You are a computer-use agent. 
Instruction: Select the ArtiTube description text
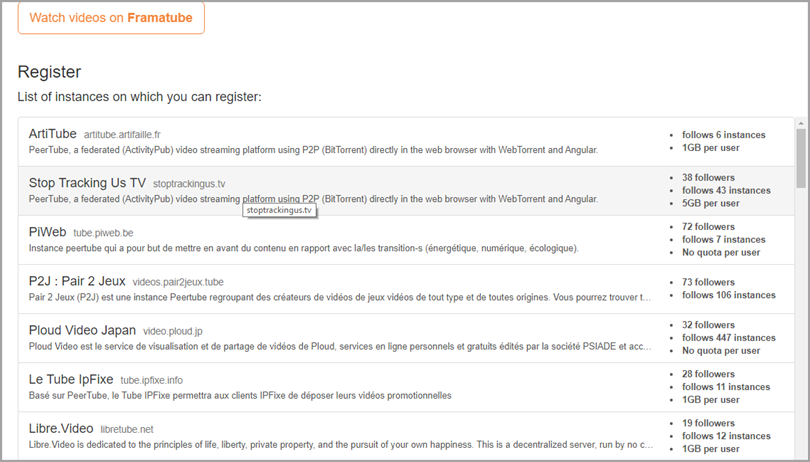click(x=314, y=150)
